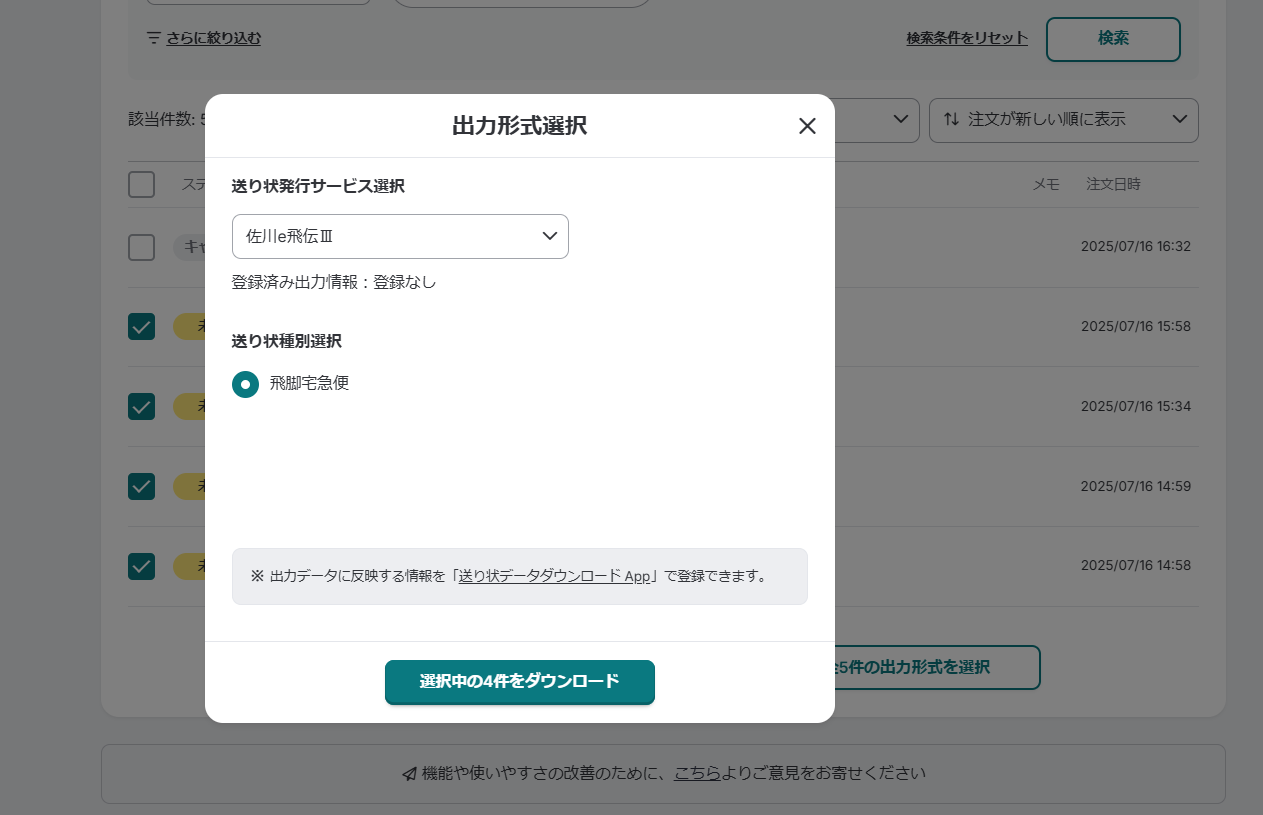Close the 出力形式選択 dialog with the X

[x=807, y=126]
